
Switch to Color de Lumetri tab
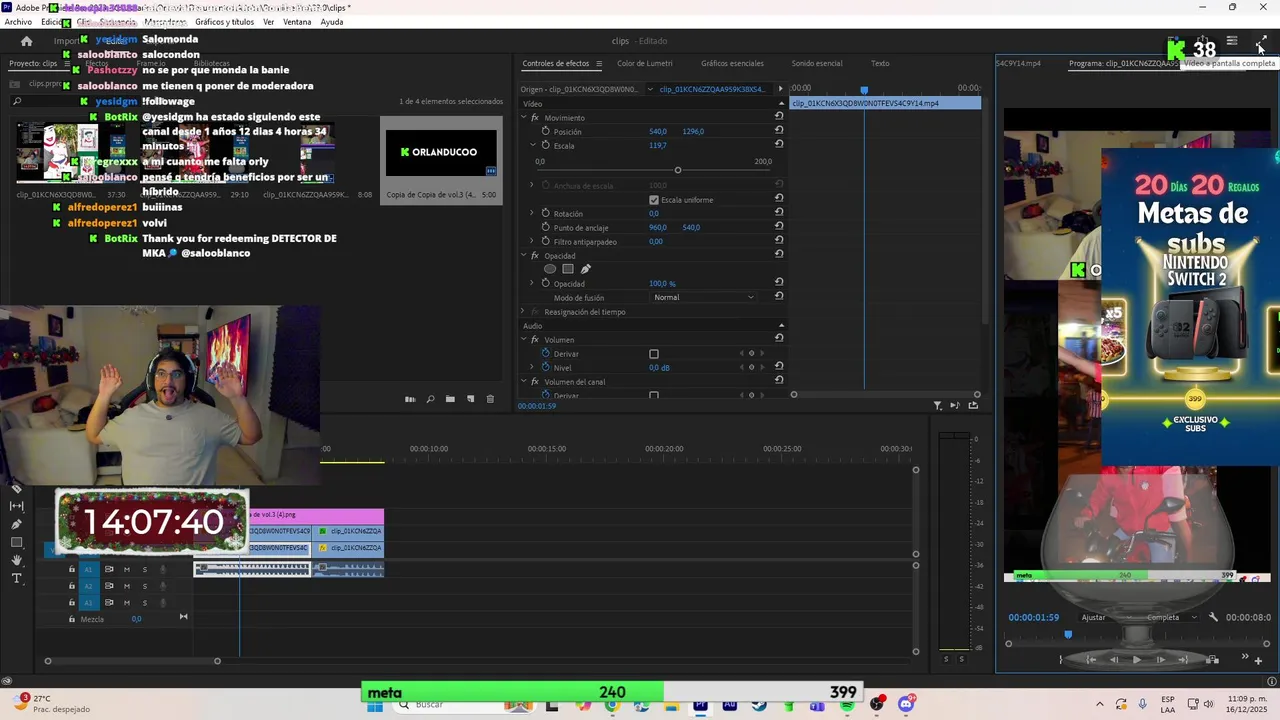pos(644,63)
